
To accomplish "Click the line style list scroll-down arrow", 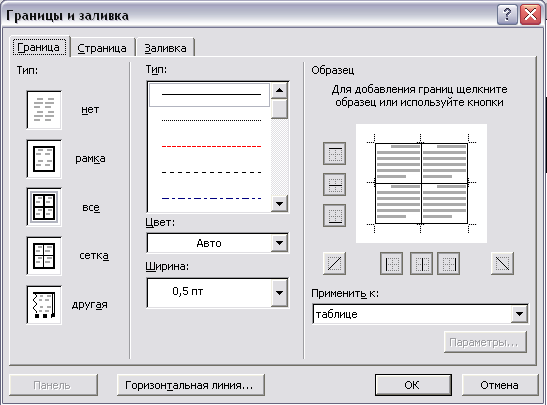I will (x=279, y=204).
